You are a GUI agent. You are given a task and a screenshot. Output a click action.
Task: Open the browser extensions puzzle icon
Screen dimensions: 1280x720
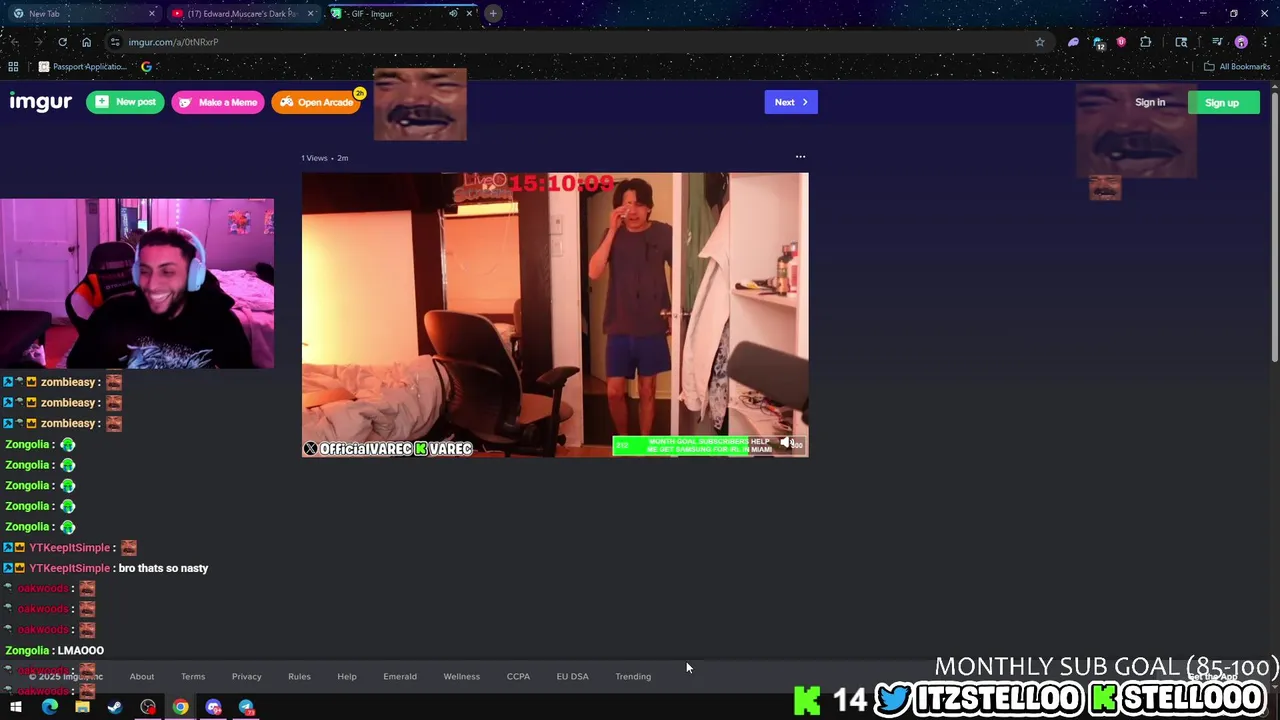click(1146, 42)
